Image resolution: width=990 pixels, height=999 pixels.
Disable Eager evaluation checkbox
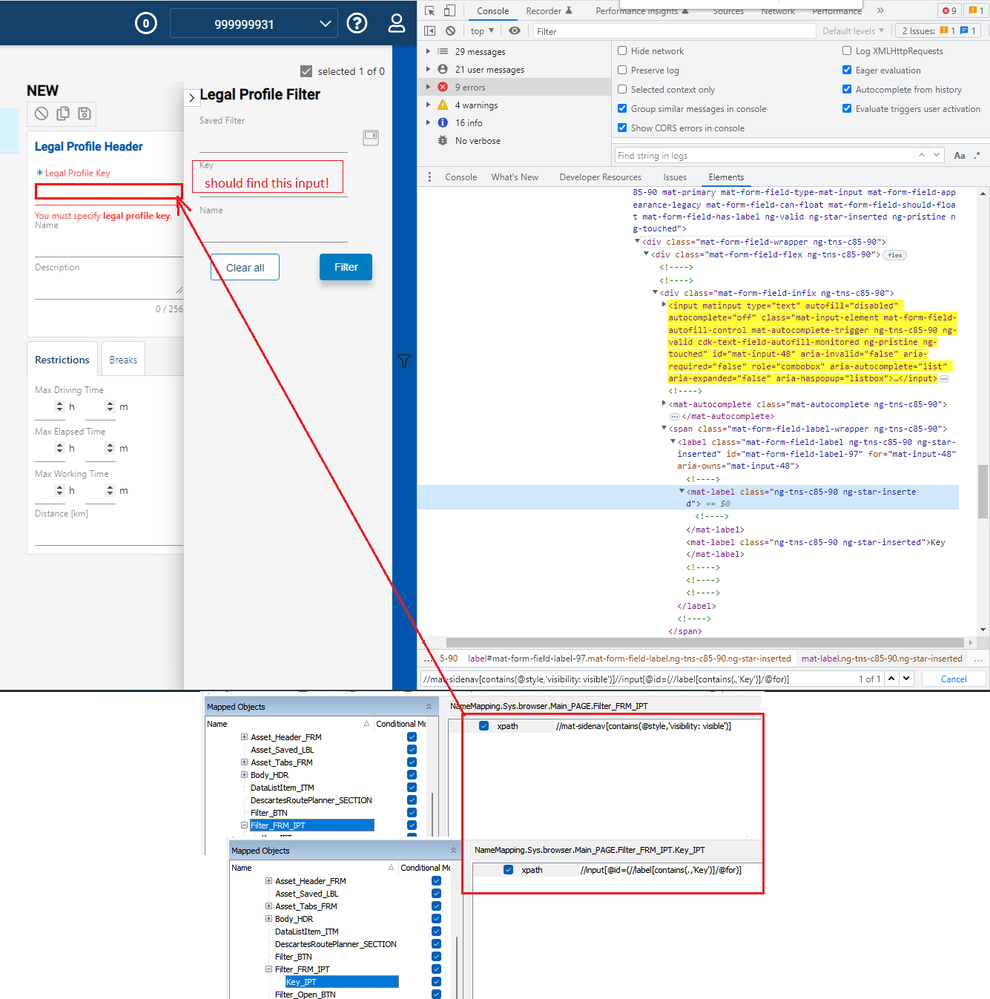[847, 69]
